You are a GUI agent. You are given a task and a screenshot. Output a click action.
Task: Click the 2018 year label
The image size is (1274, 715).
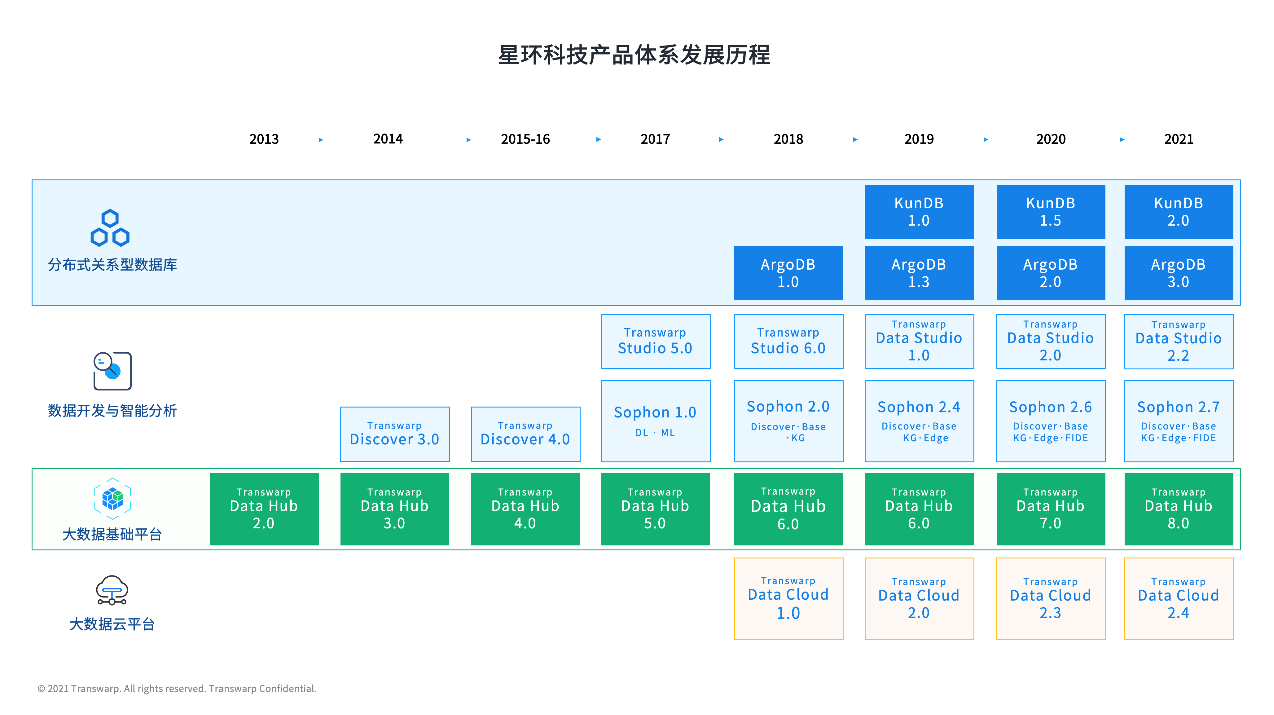(788, 139)
